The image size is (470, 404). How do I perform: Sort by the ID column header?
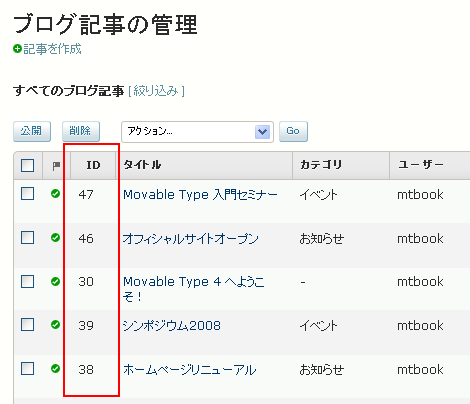93,165
